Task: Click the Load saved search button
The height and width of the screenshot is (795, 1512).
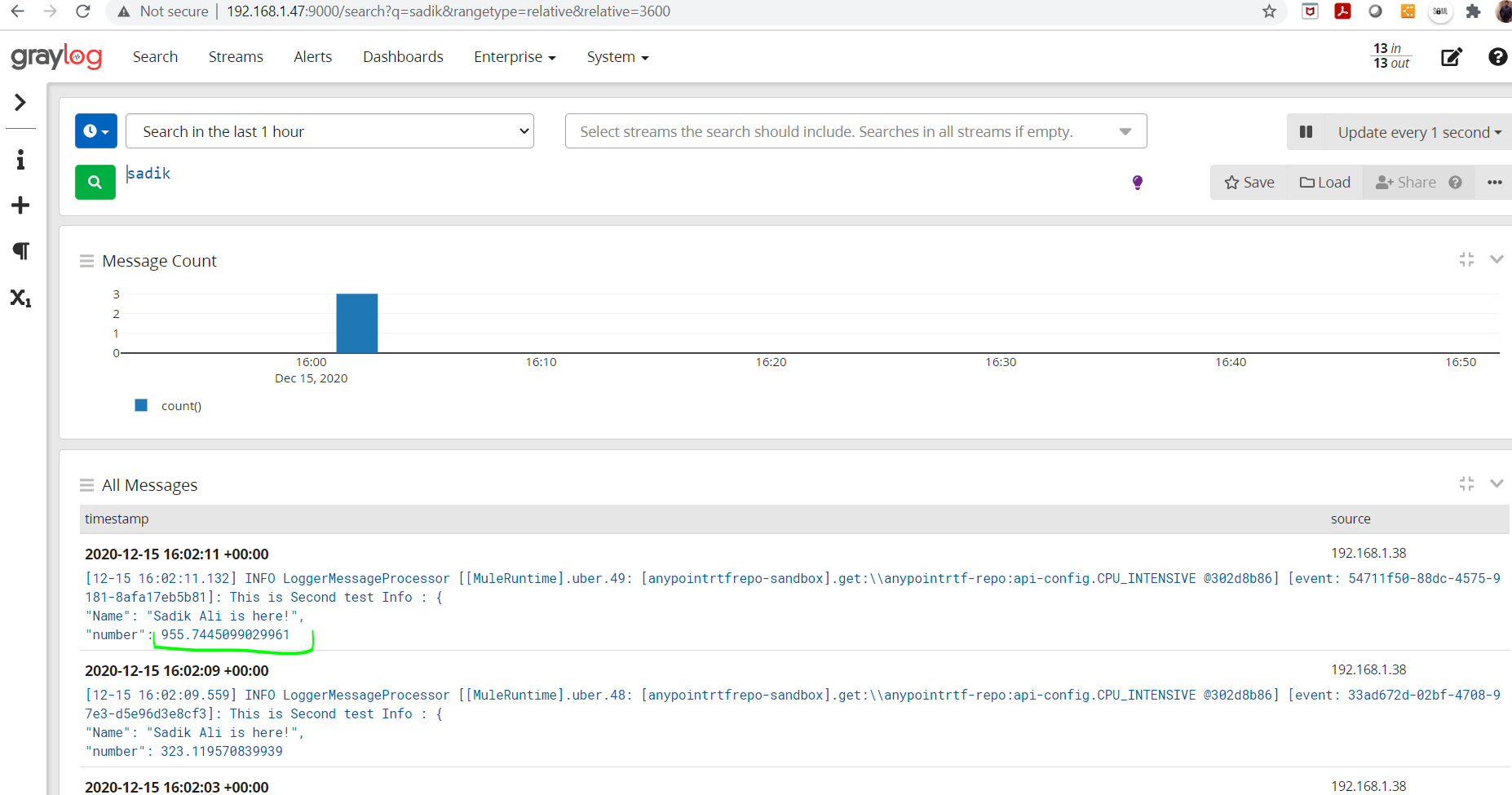Action: click(x=1324, y=183)
